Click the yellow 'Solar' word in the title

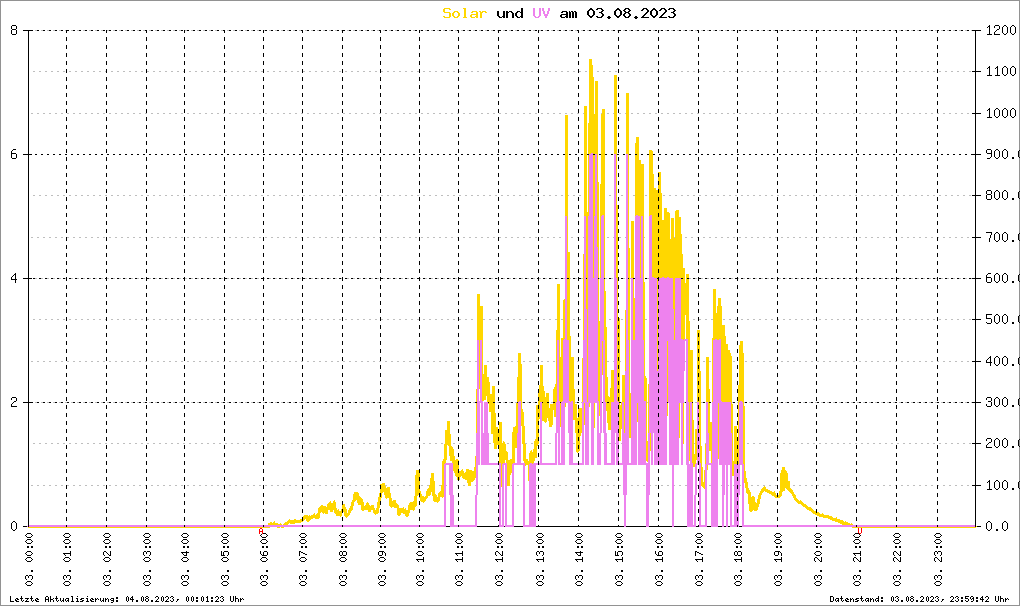point(464,13)
